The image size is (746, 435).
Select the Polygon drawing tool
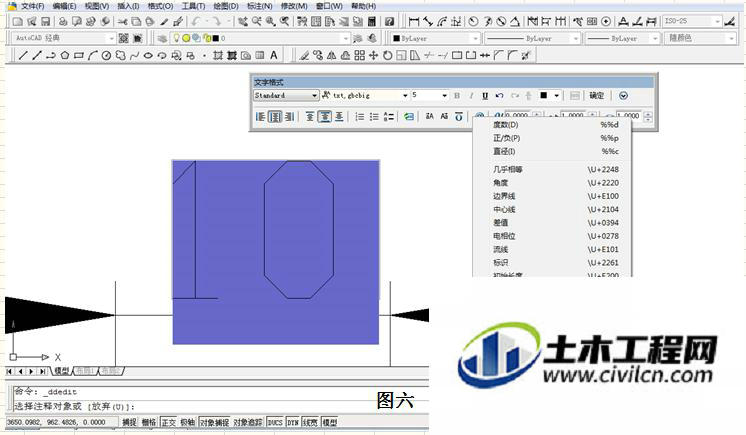click(65, 56)
